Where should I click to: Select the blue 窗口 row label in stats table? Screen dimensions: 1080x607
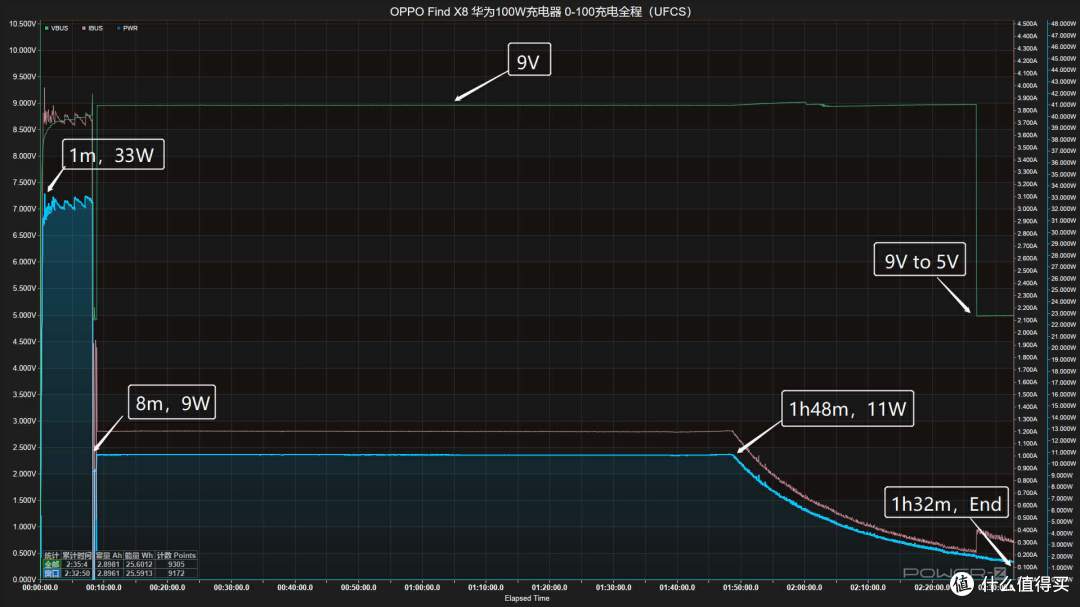click(x=52, y=573)
